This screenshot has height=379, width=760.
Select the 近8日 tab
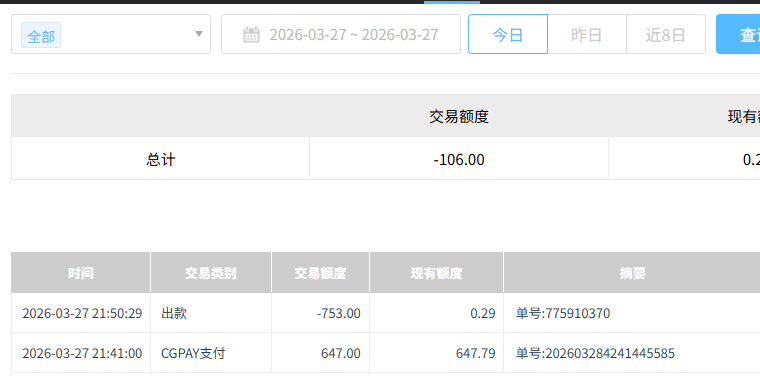665,34
